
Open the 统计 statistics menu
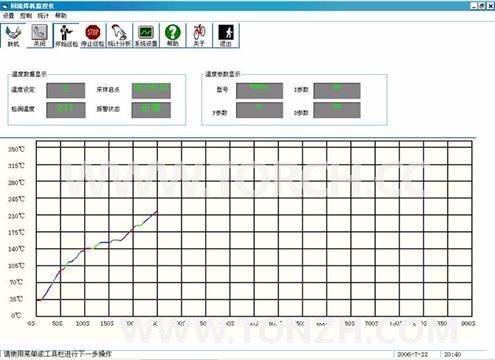click(x=43, y=15)
